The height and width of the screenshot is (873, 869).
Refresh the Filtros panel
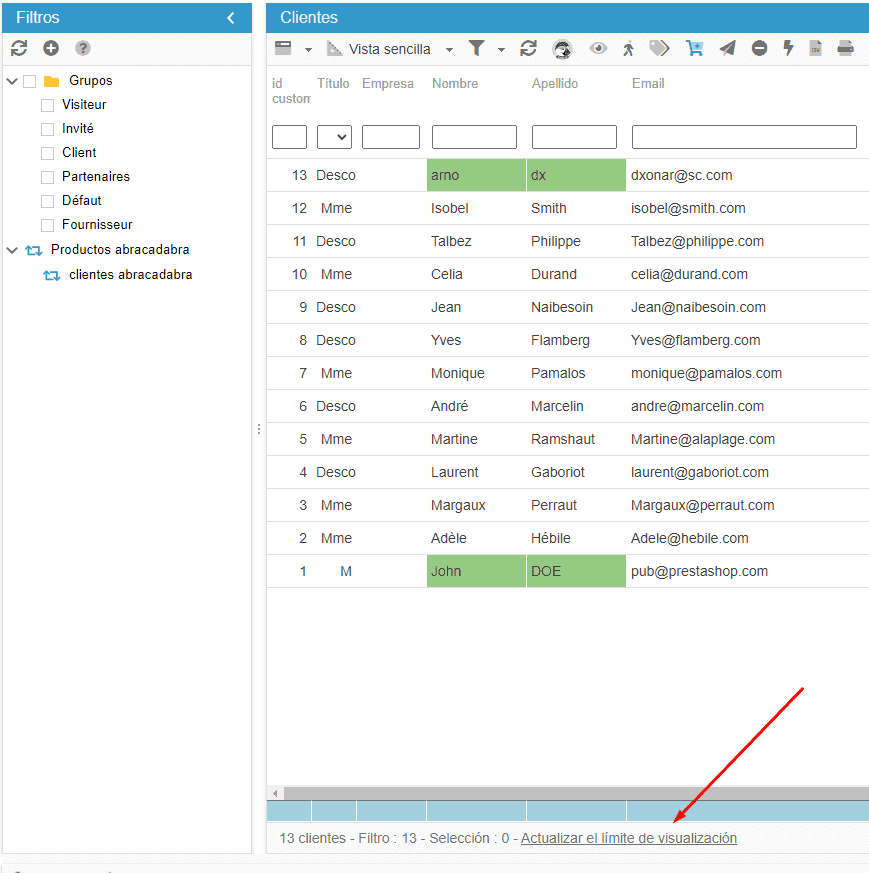[x=18, y=48]
